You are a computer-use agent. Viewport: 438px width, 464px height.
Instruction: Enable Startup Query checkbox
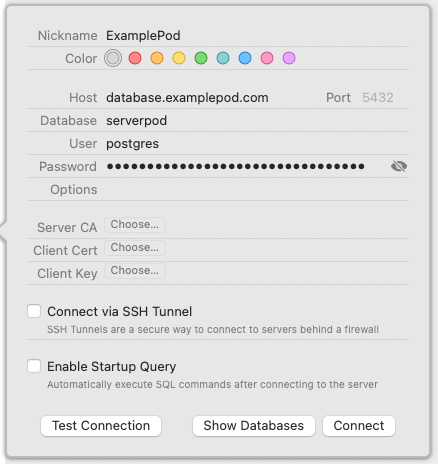click(x=34, y=366)
